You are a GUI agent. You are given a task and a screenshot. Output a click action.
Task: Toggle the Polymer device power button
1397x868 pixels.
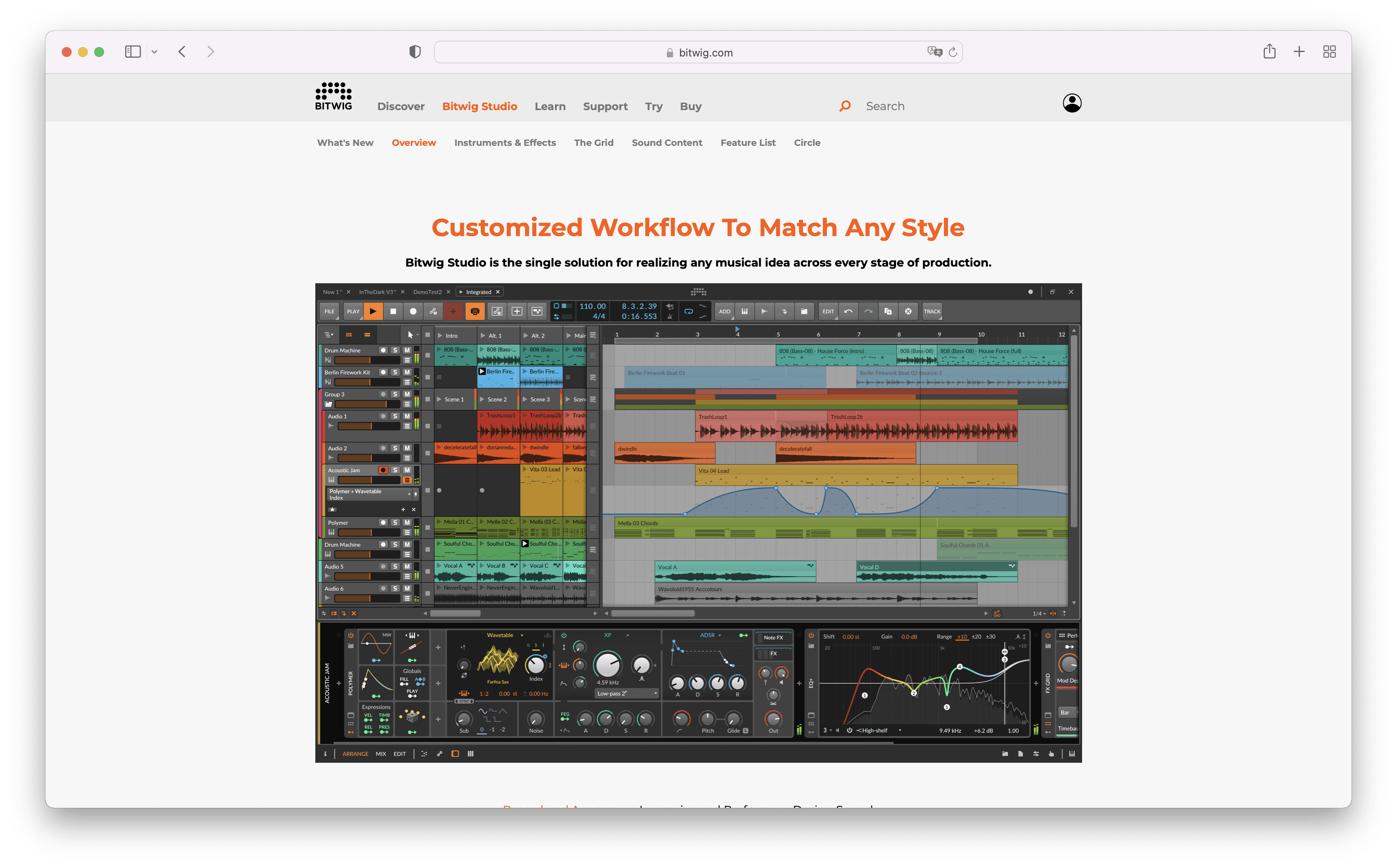coord(351,636)
